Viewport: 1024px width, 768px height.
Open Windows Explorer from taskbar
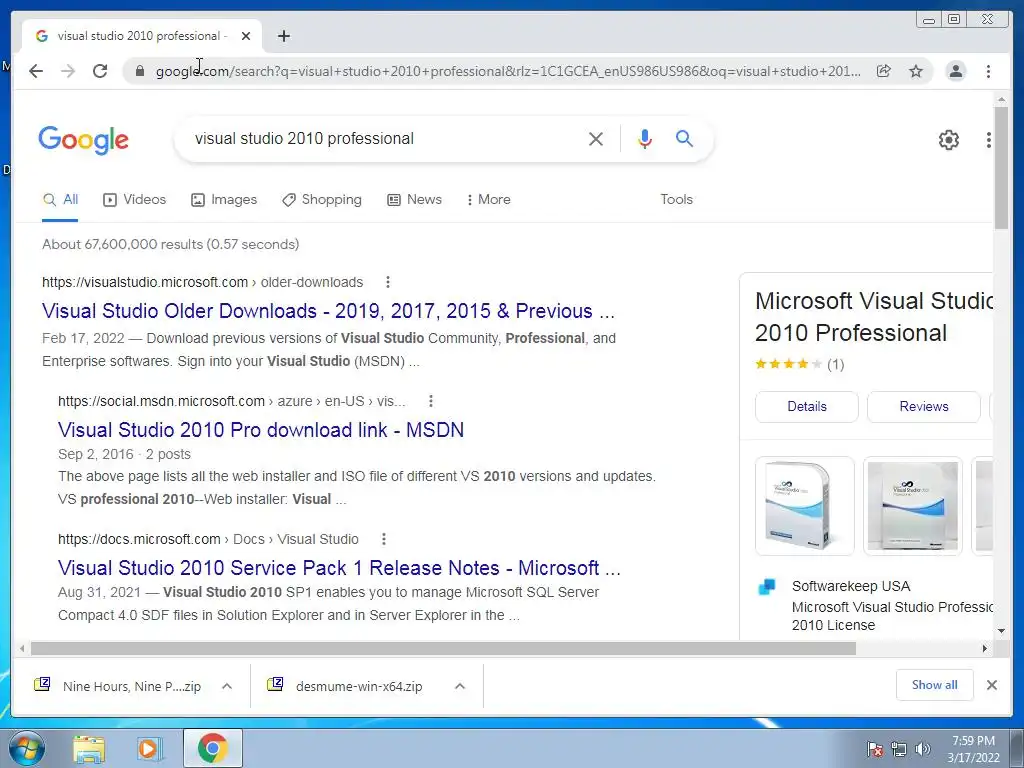tap(89, 748)
